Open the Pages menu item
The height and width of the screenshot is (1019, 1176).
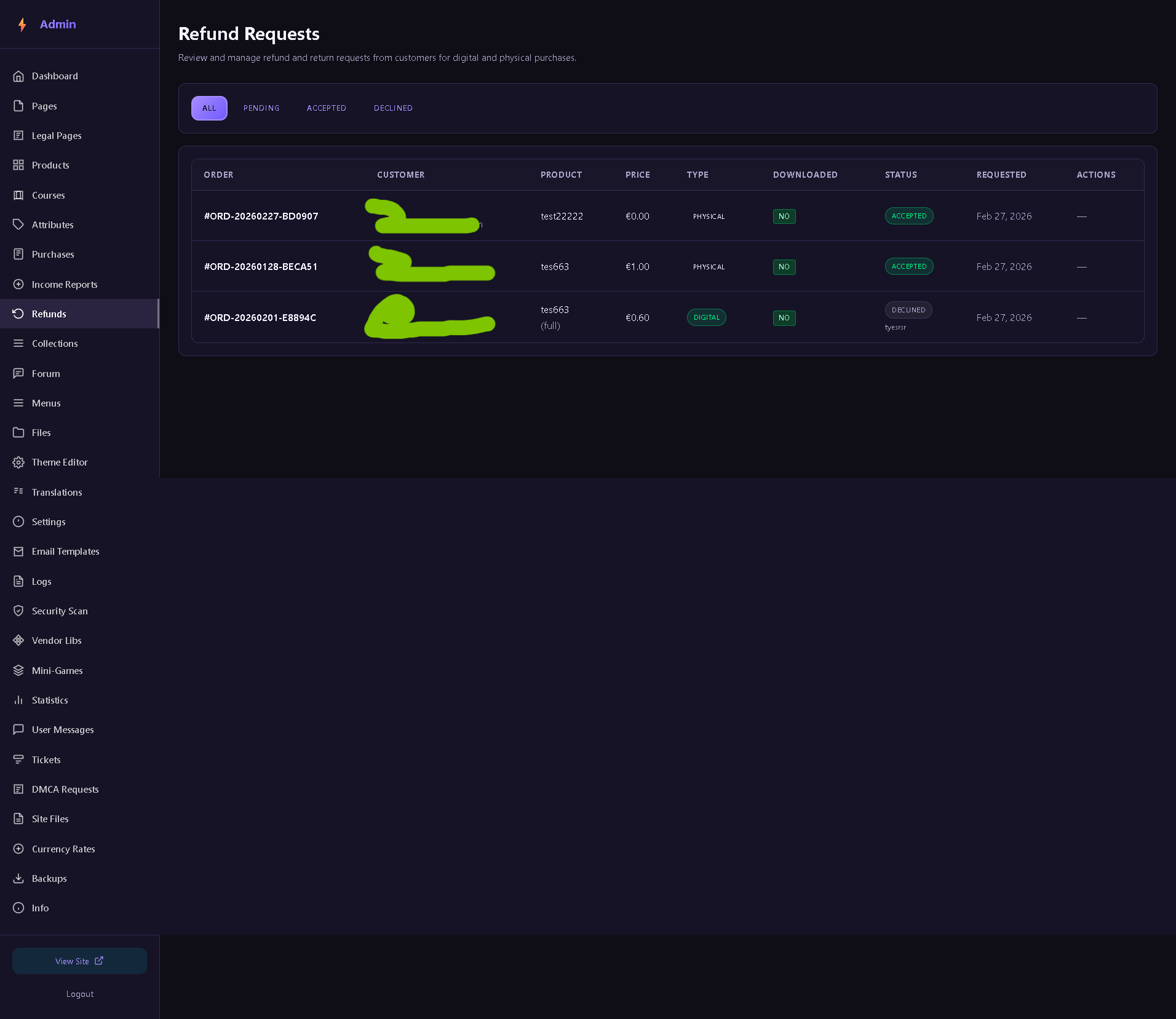click(x=79, y=106)
